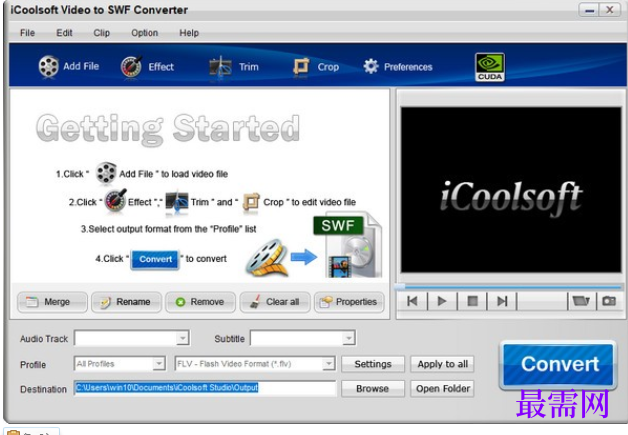Click the Trim icon in step 2
The height and width of the screenshot is (435, 628).
[177, 202]
